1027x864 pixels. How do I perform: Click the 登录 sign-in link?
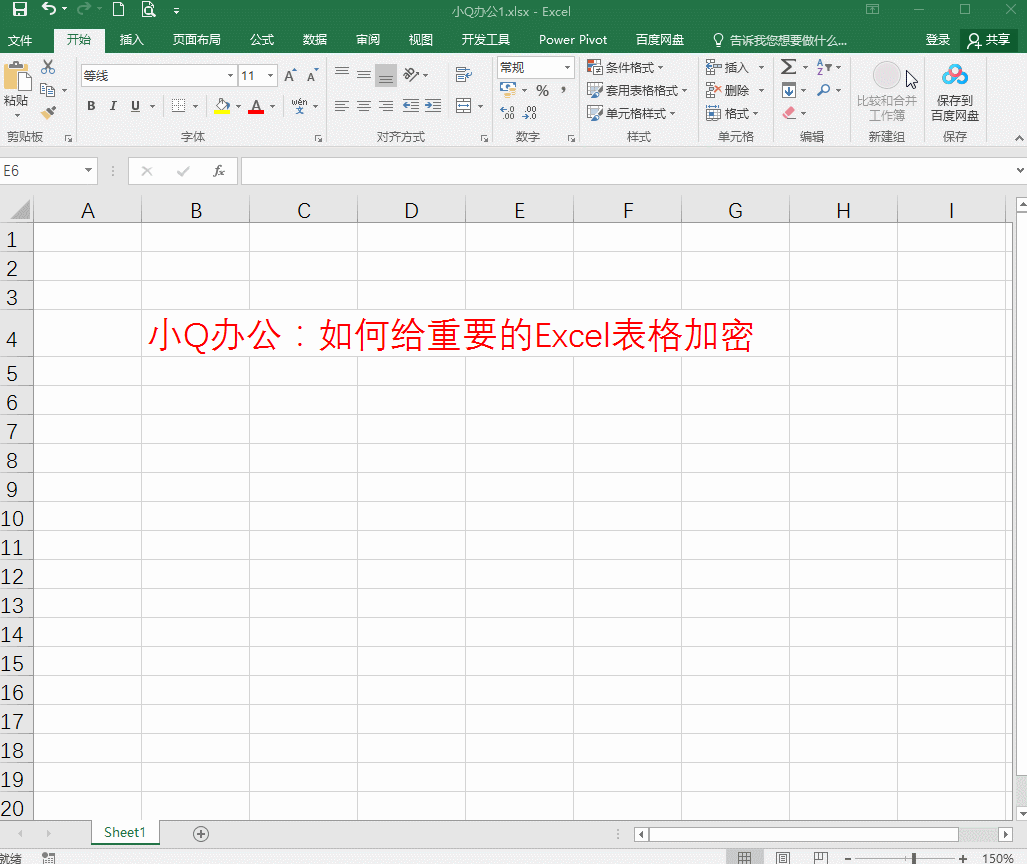click(937, 40)
